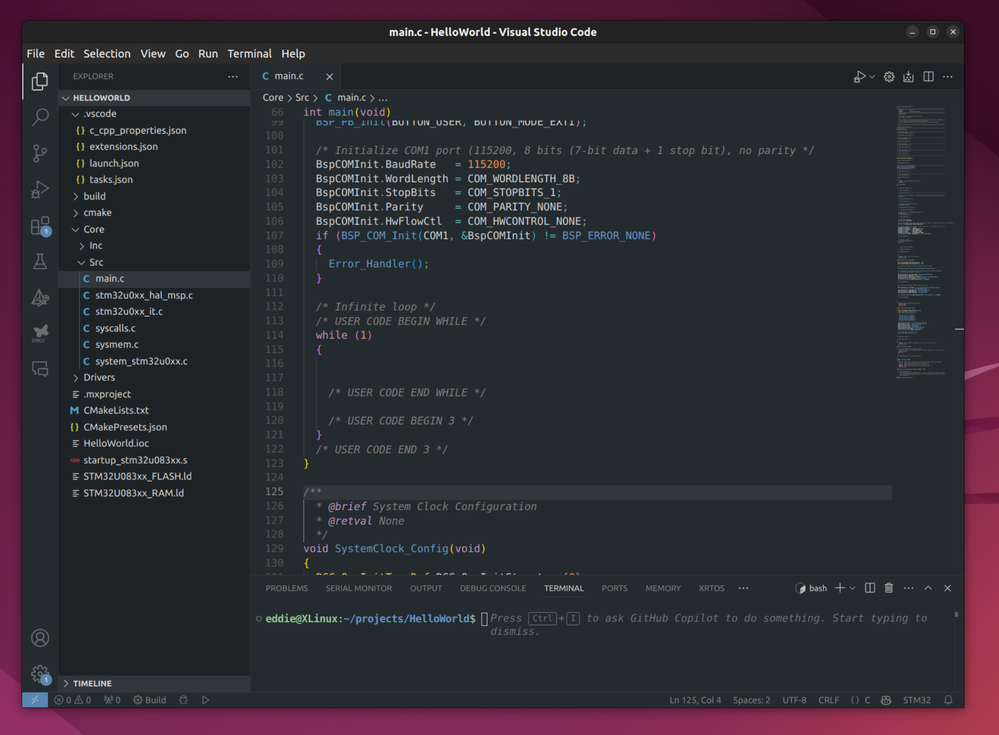Open the Testing flask view
The image size is (999, 735).
(40, 262)
